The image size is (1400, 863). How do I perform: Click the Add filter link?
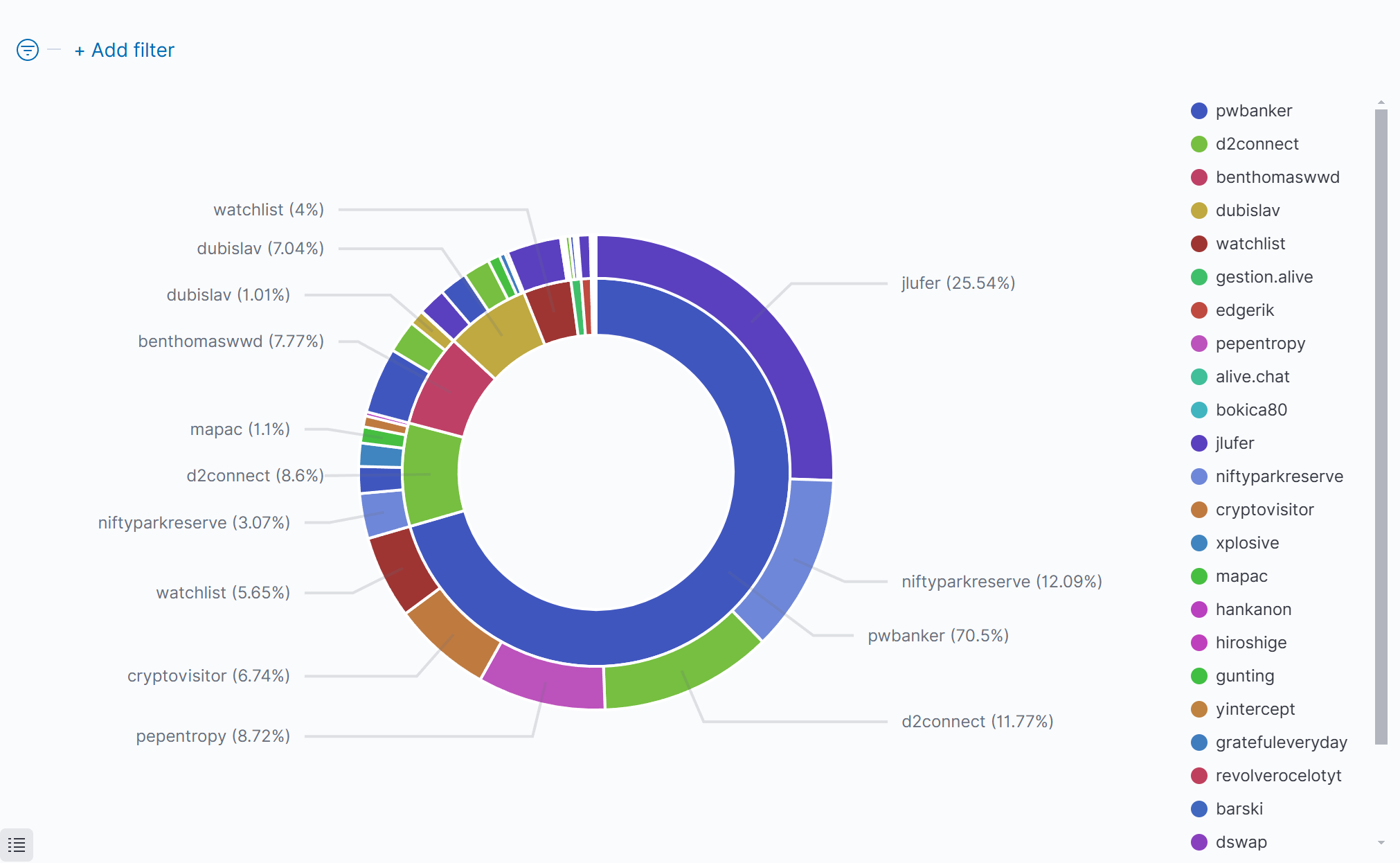click(125, 50)
